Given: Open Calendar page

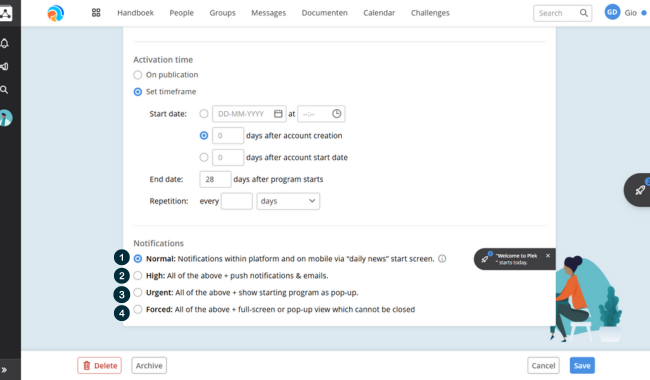Looking at the screenshot, I should (x=379, y=13).
